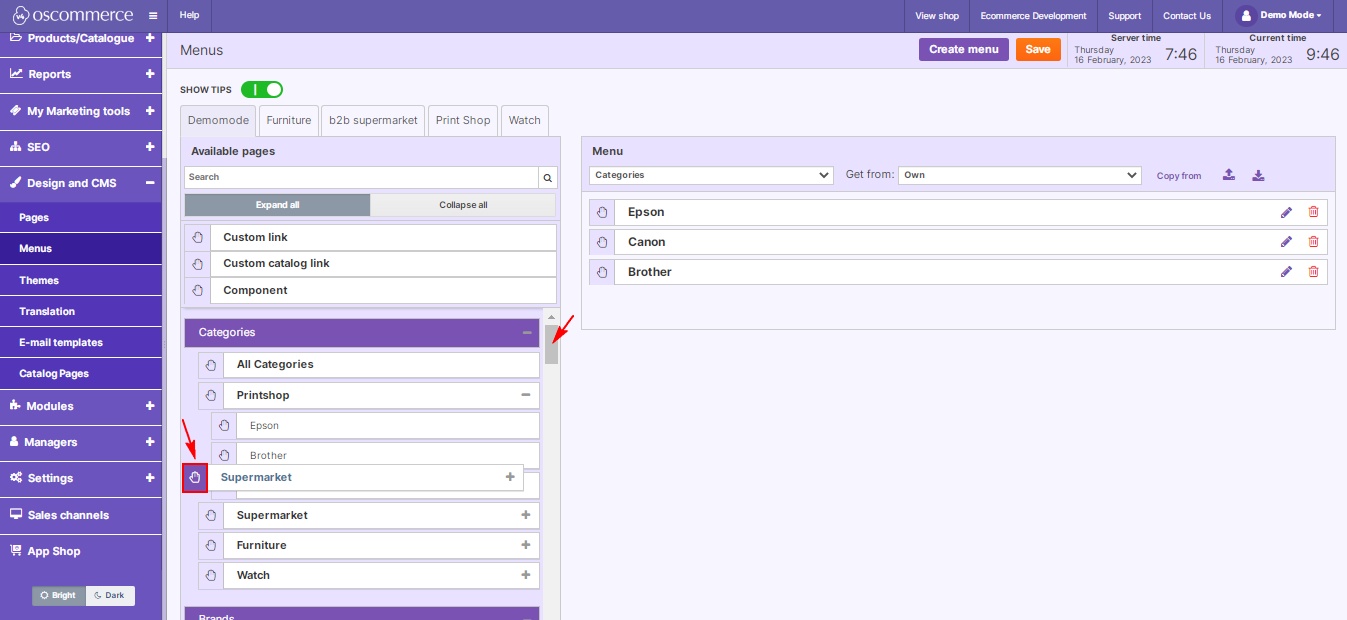Enable Dark theme in the sidebar
The height and width of the screenshot is (620, 1347).
click(110, 595)
